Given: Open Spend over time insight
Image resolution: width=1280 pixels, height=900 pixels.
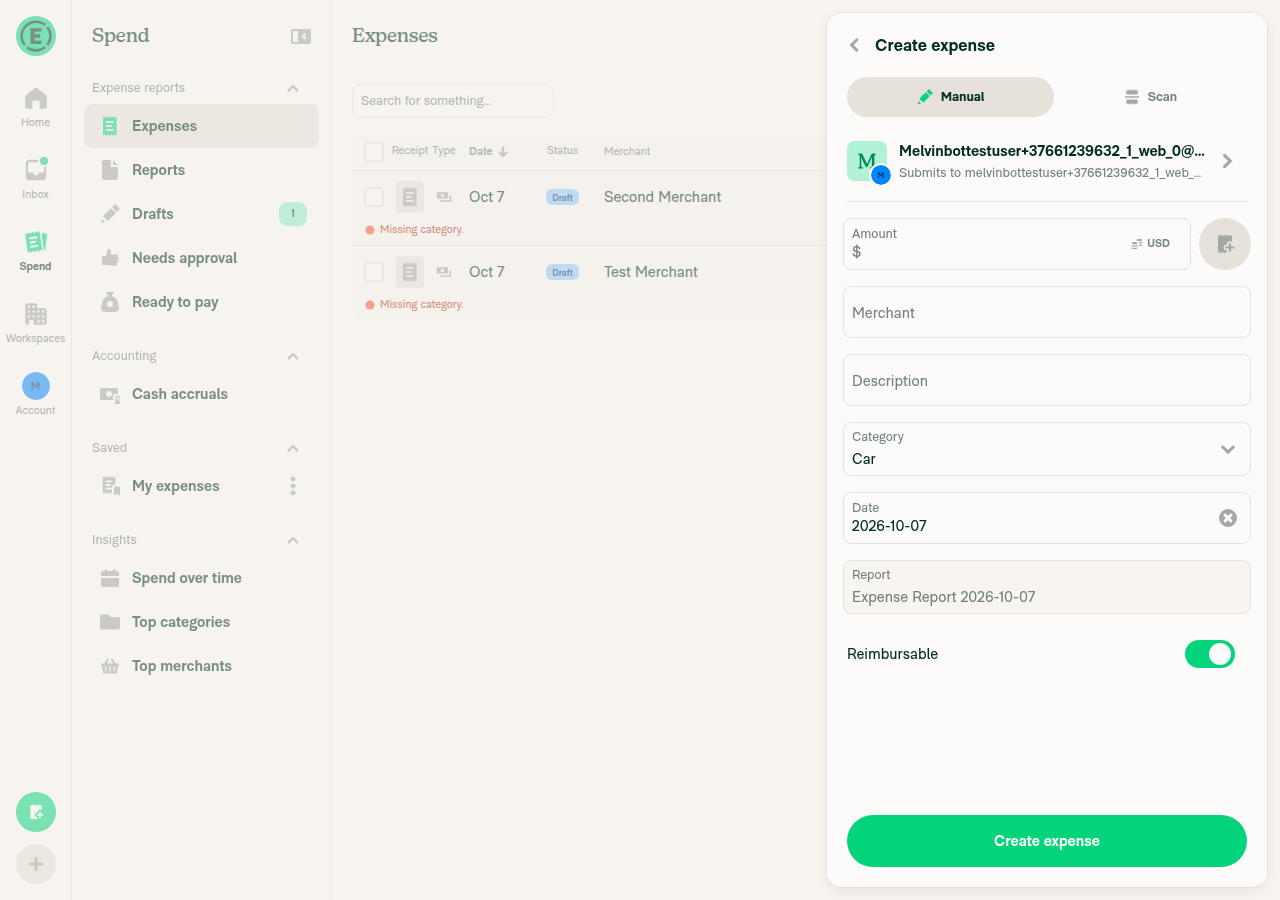Looking at the screenshot, I should (201, 578).
